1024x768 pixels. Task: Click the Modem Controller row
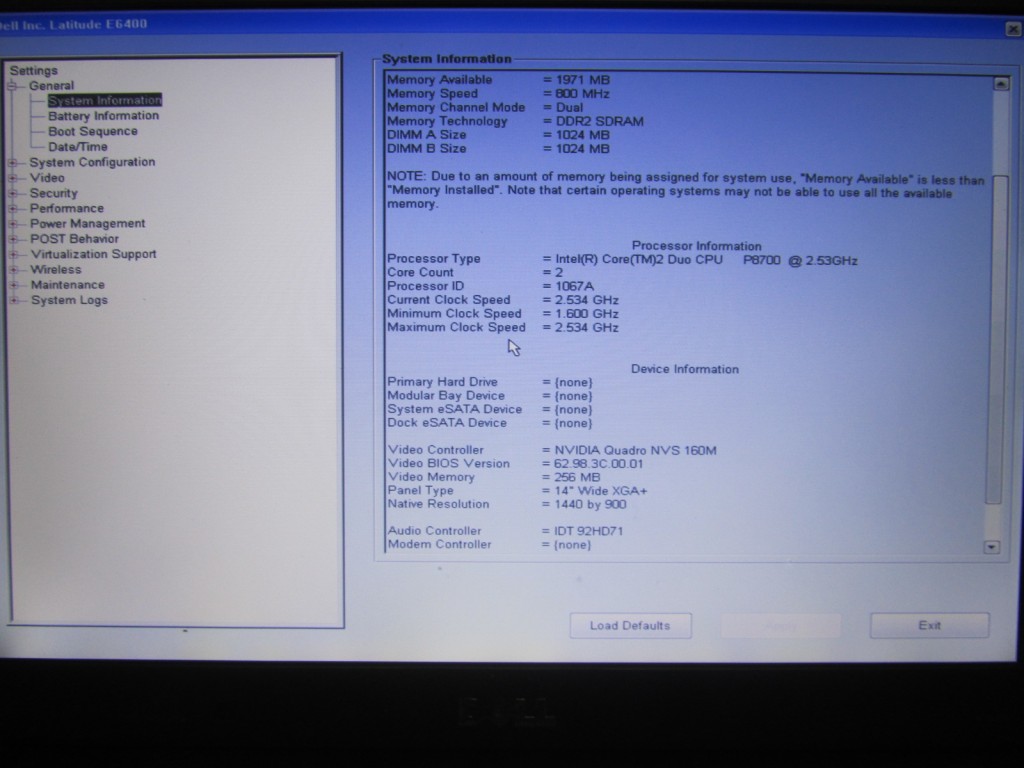489,545
